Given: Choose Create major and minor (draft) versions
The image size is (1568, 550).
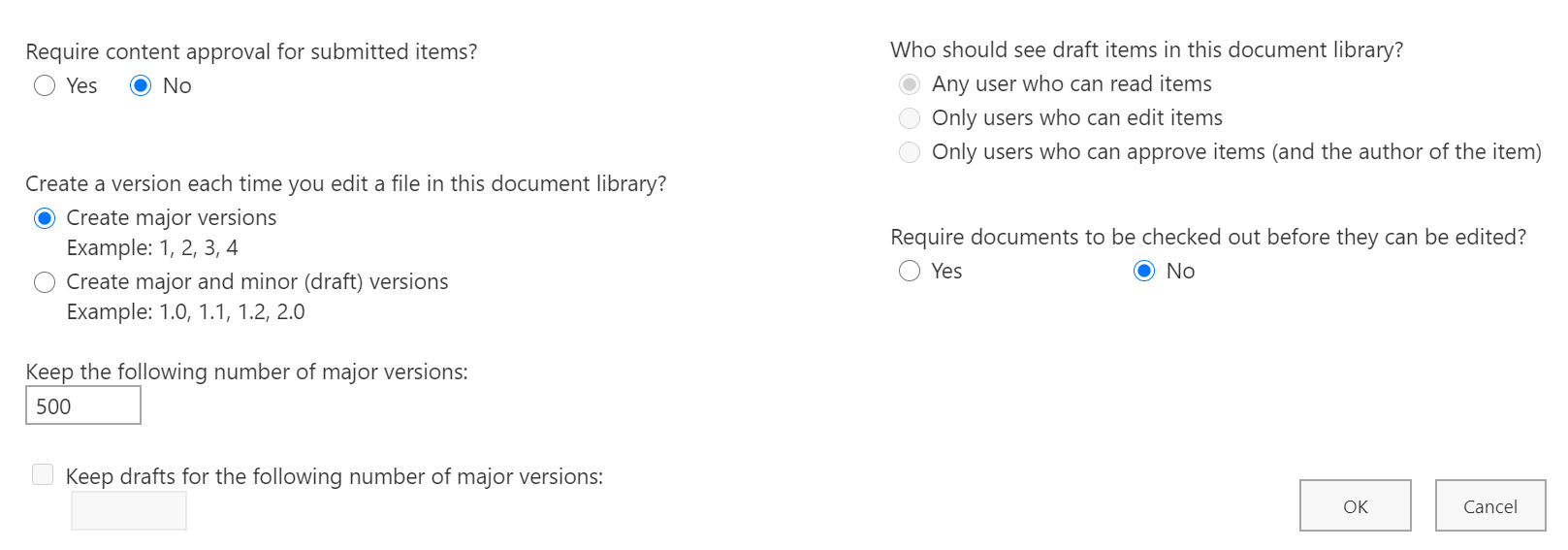Looking at the screenshot, I should 45,282.
